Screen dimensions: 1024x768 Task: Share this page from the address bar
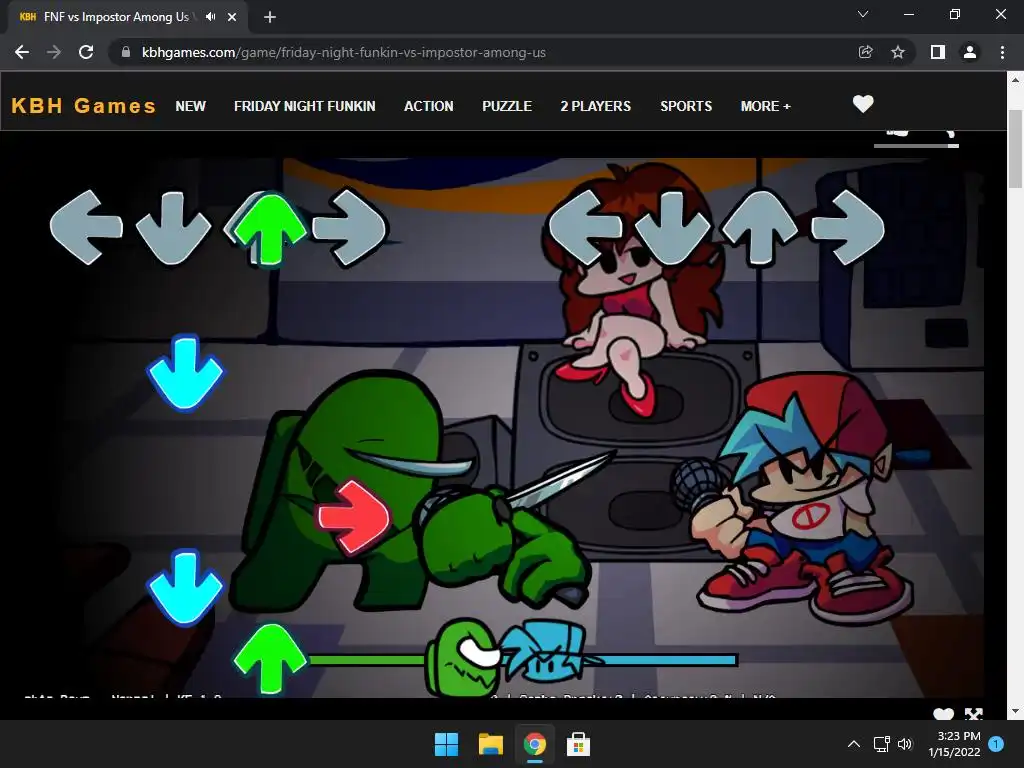[865, 52]
